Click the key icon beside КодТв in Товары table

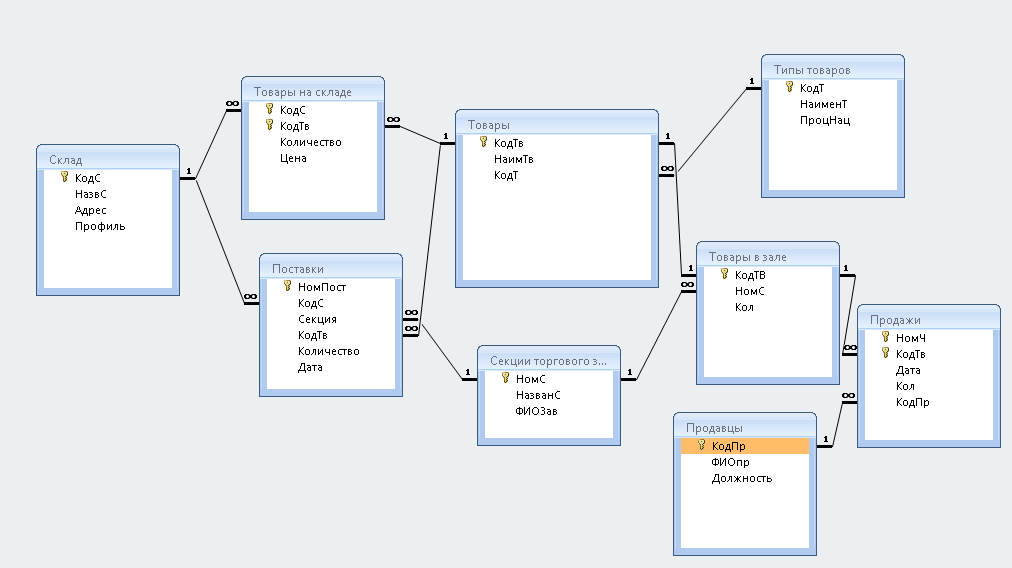click(x=483, y=142)
